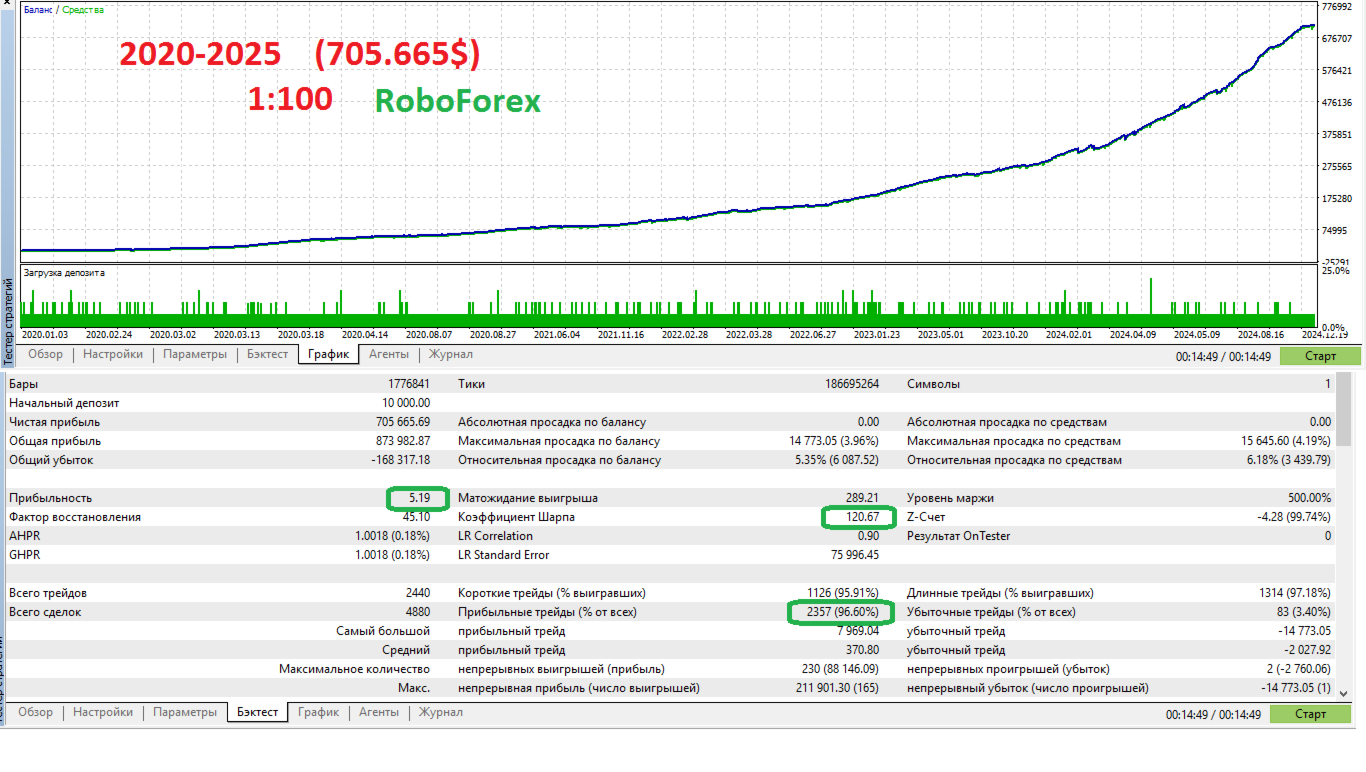Click the Фактор восстановления value 45.10
Screen dimensions: 1366x772
(416, 517)
